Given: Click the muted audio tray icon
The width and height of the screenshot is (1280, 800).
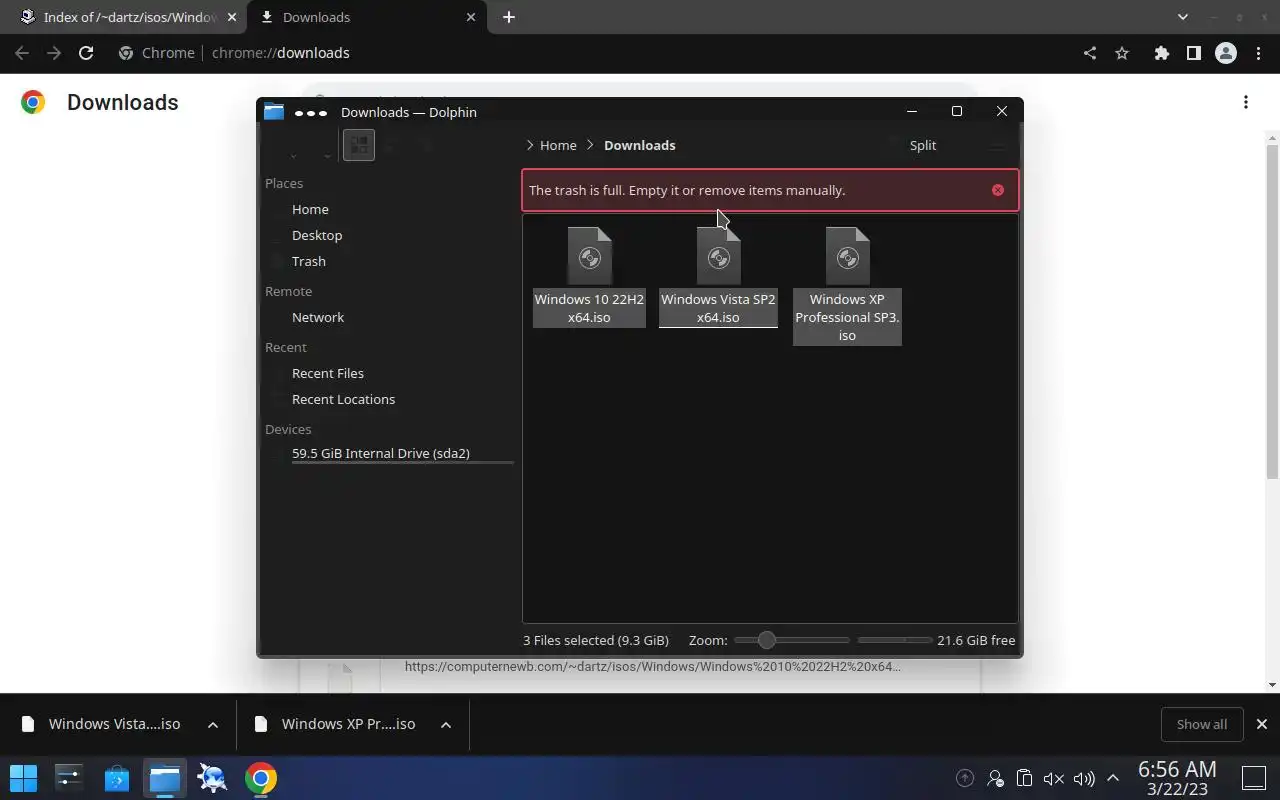Looking at the screenshot, I should point(1053,778).
